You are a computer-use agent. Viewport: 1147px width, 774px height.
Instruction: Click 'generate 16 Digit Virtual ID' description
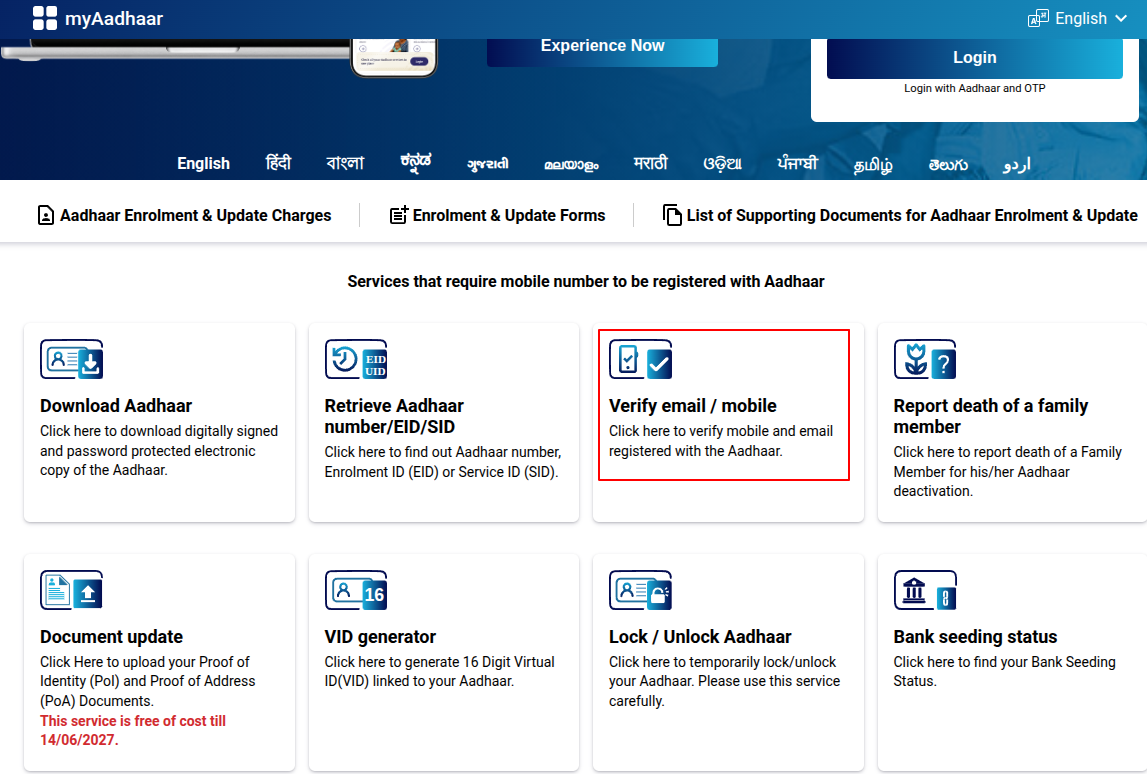(439, 672)
